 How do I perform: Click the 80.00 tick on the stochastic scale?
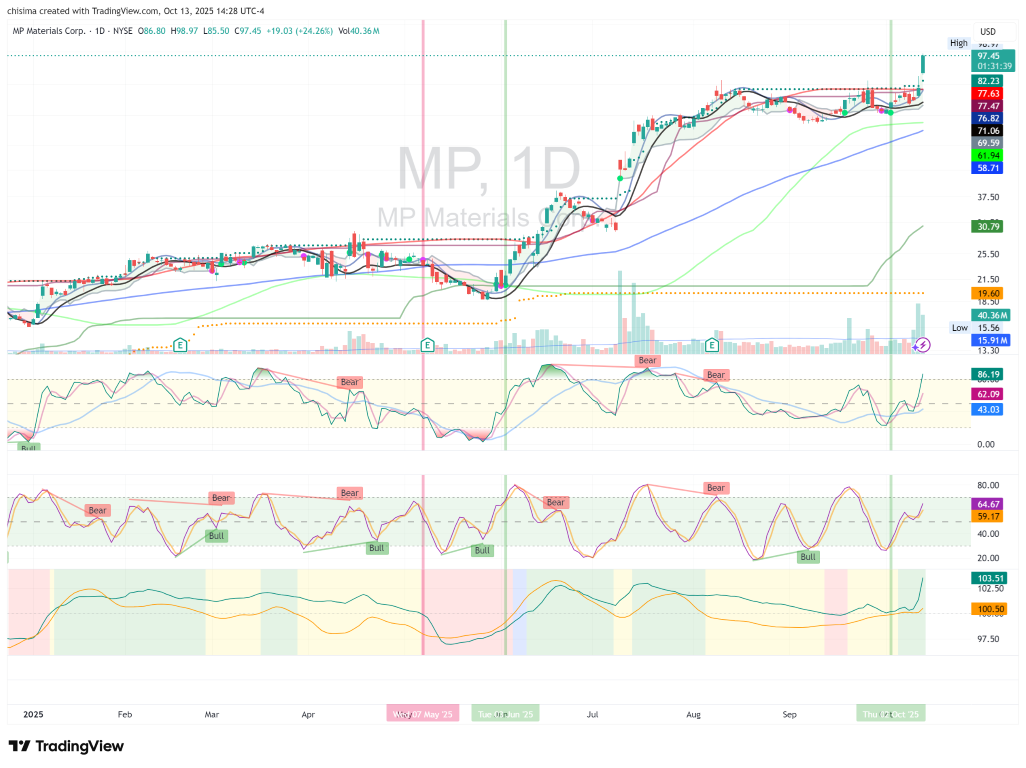(988, 485)
